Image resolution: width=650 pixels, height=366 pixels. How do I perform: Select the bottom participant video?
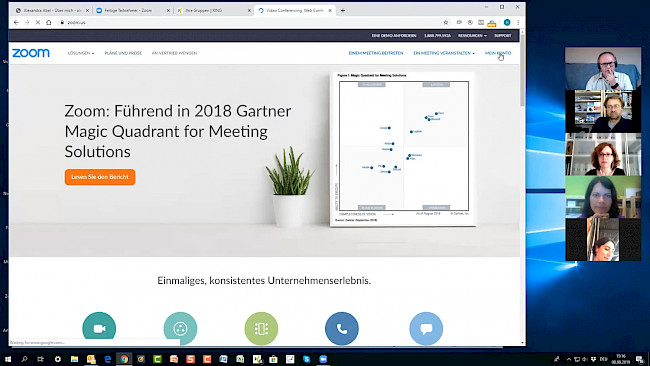[x=603, y=240]
